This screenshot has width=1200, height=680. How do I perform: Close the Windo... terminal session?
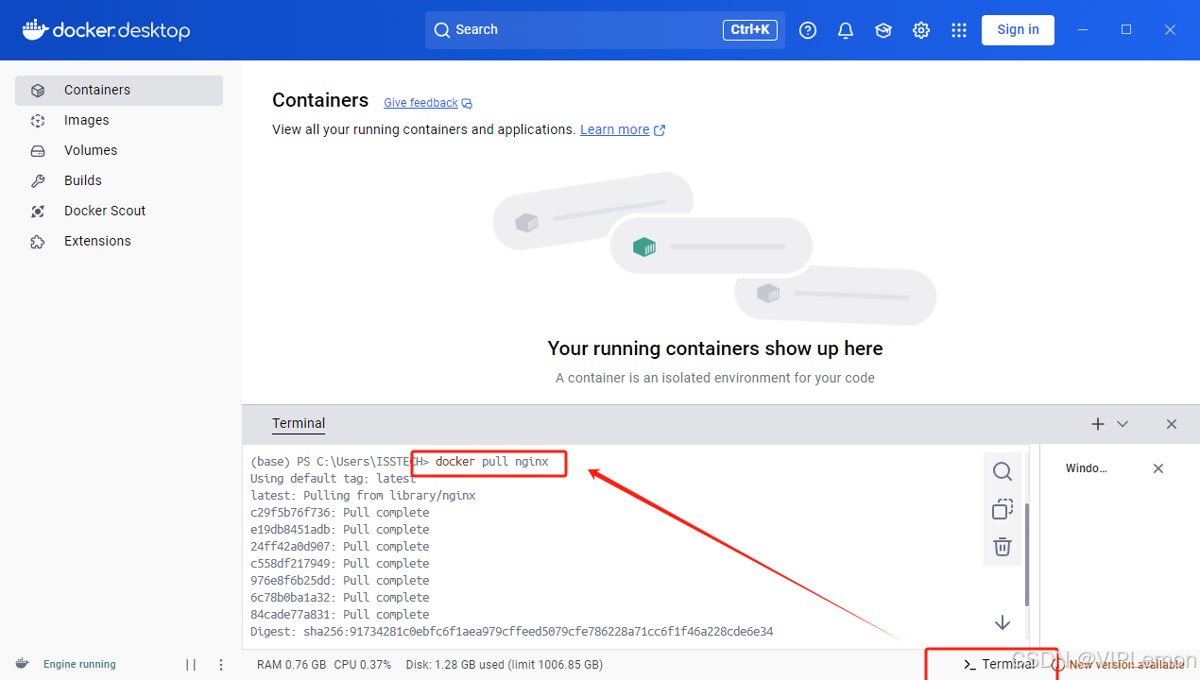pyautogui.click(x=1158, y=468)
